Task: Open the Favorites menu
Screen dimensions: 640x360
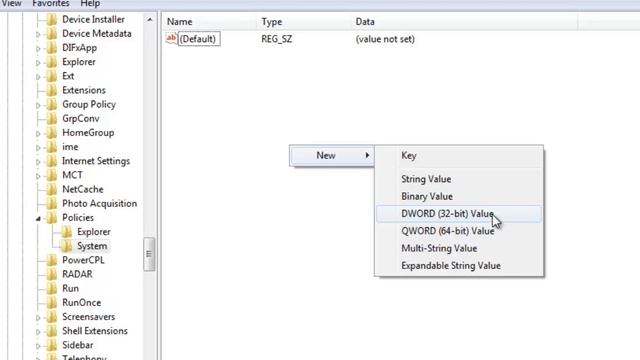Action: [x=51, y=4]
